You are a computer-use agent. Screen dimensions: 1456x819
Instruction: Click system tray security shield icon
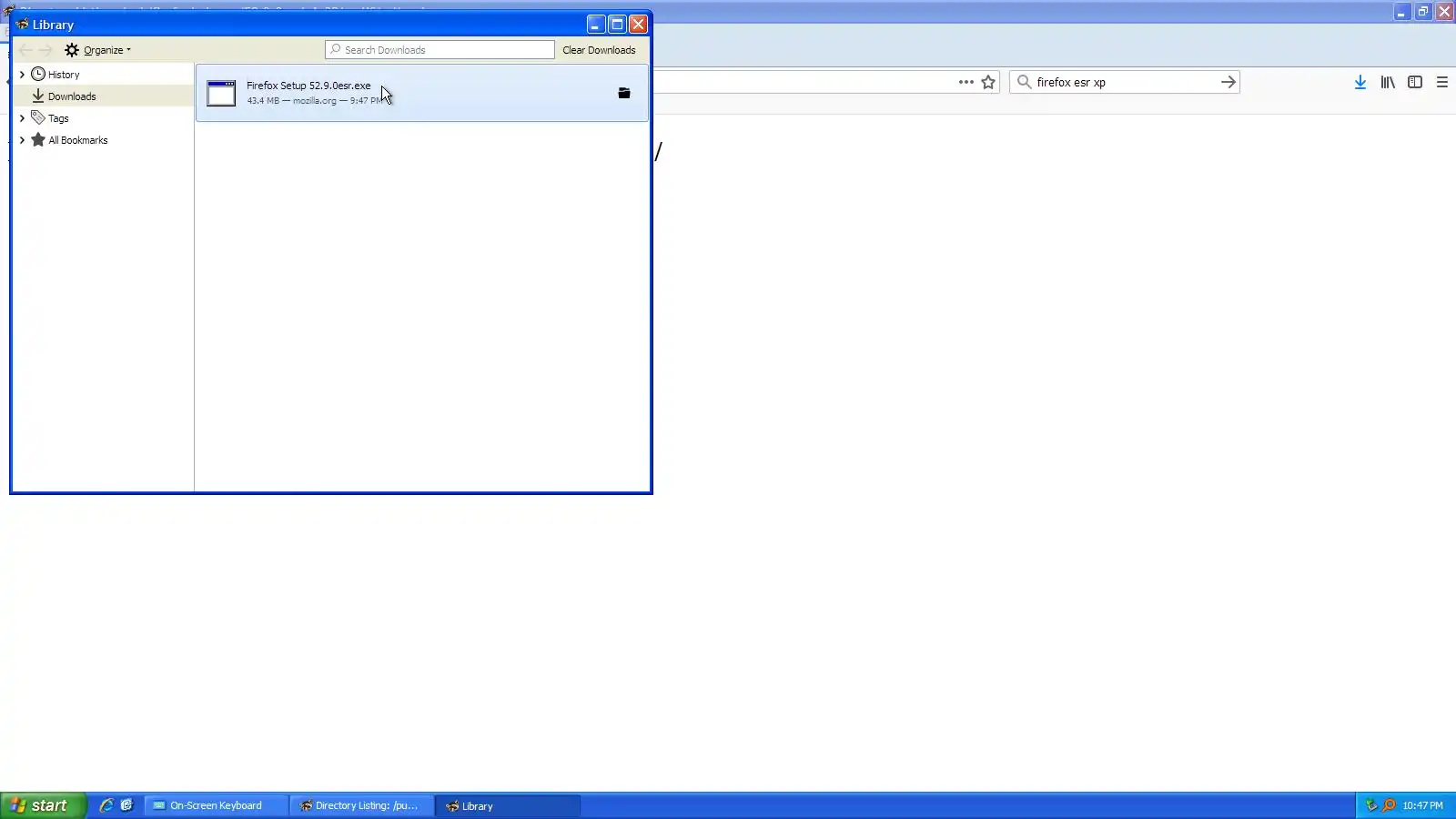[x=1371, y=805]
